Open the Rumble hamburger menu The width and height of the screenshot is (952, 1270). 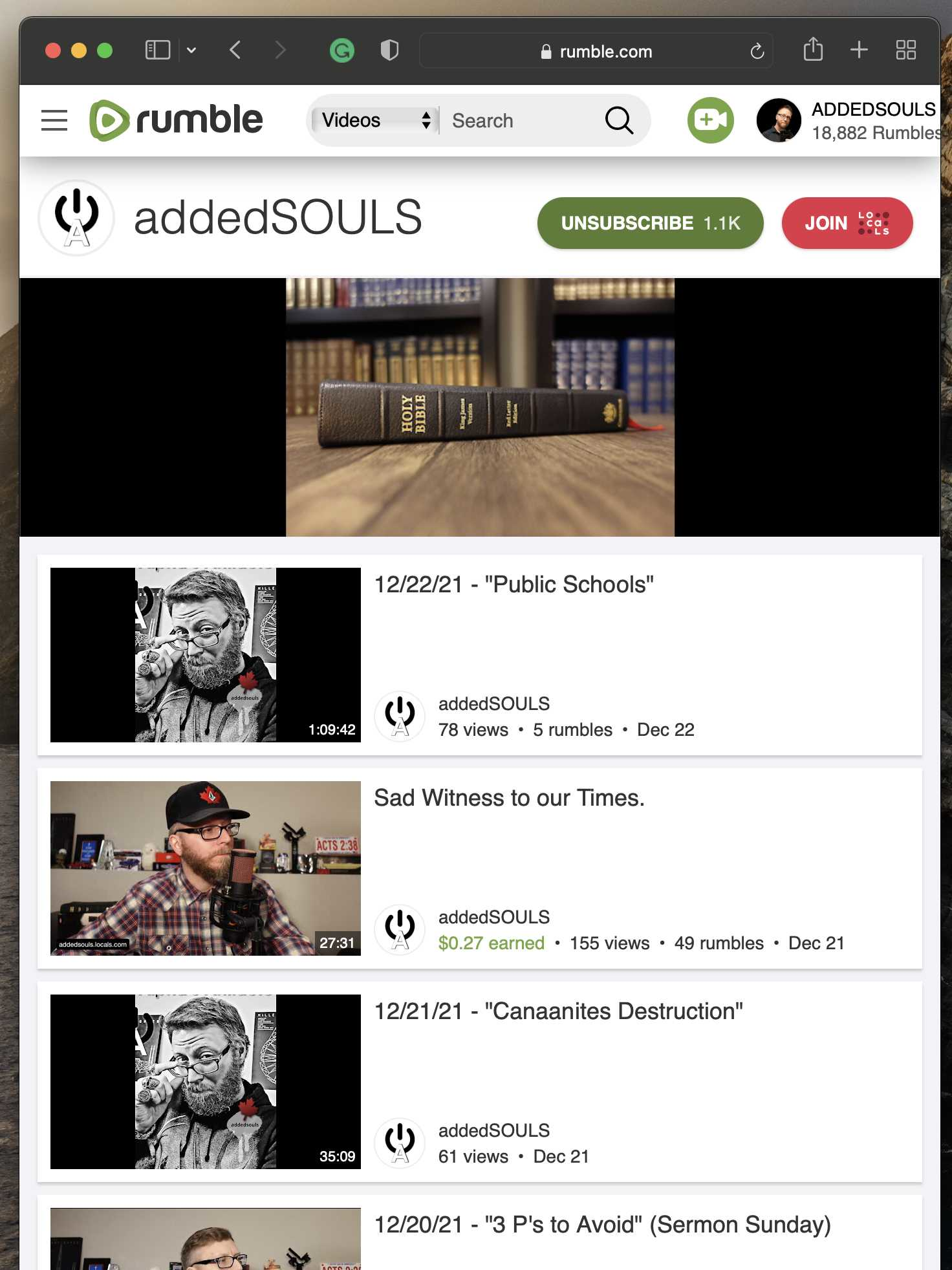pyautogui.click(x=54, y=120)
